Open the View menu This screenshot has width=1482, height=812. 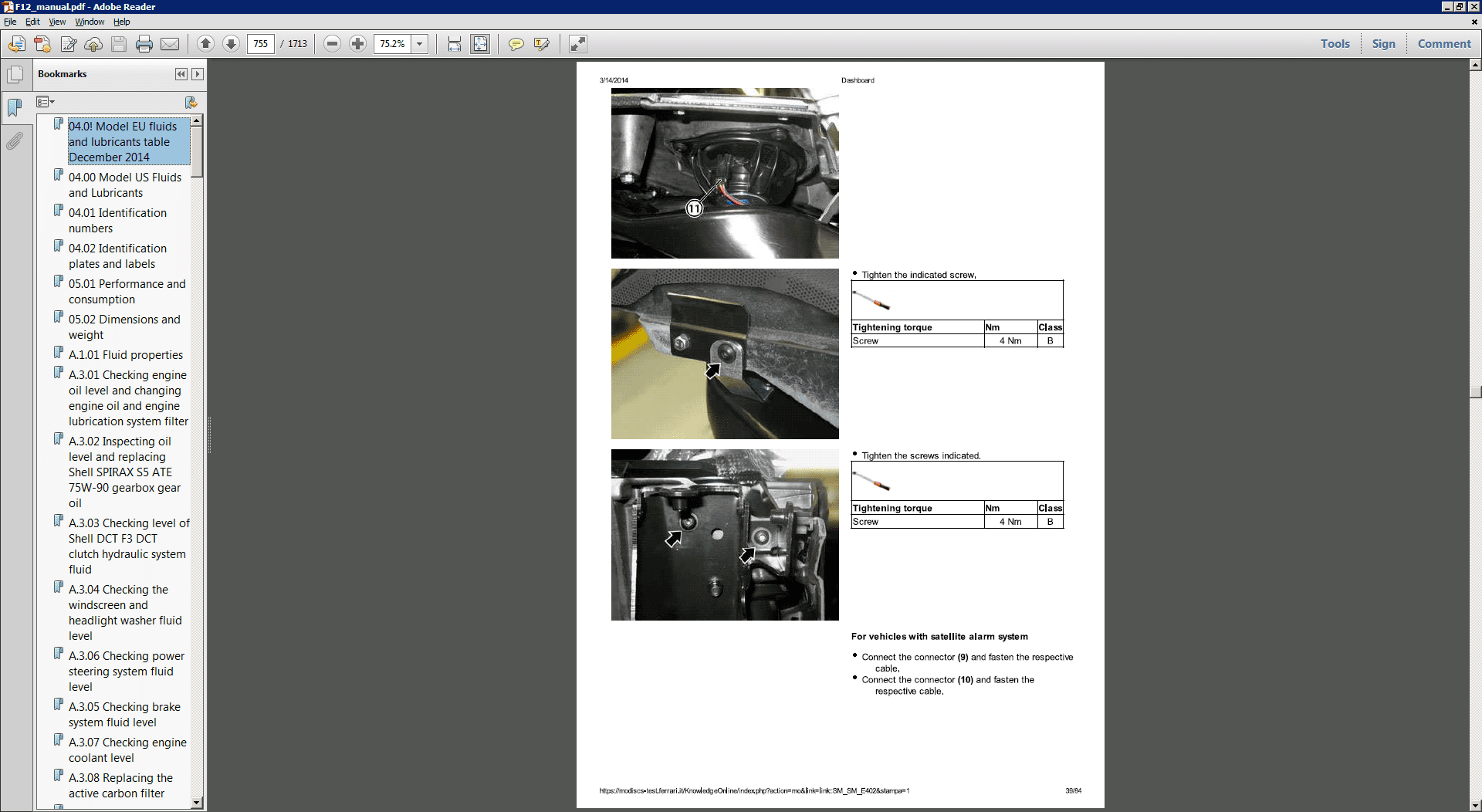click(x=57, y=22)
